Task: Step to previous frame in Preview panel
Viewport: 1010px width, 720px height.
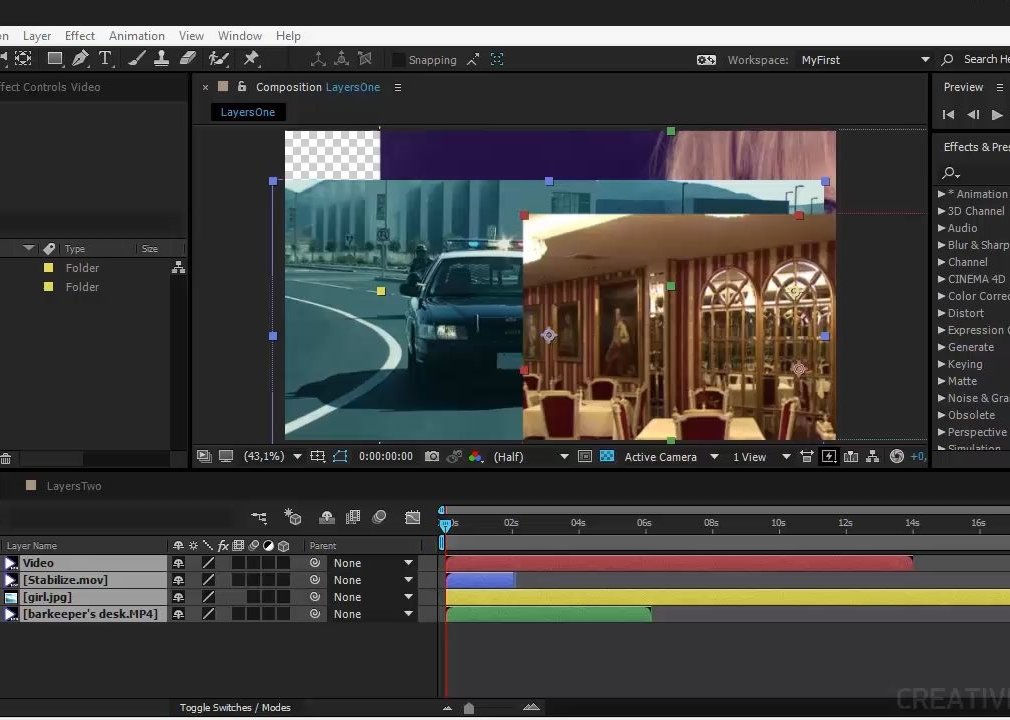Action: (973, 115)
